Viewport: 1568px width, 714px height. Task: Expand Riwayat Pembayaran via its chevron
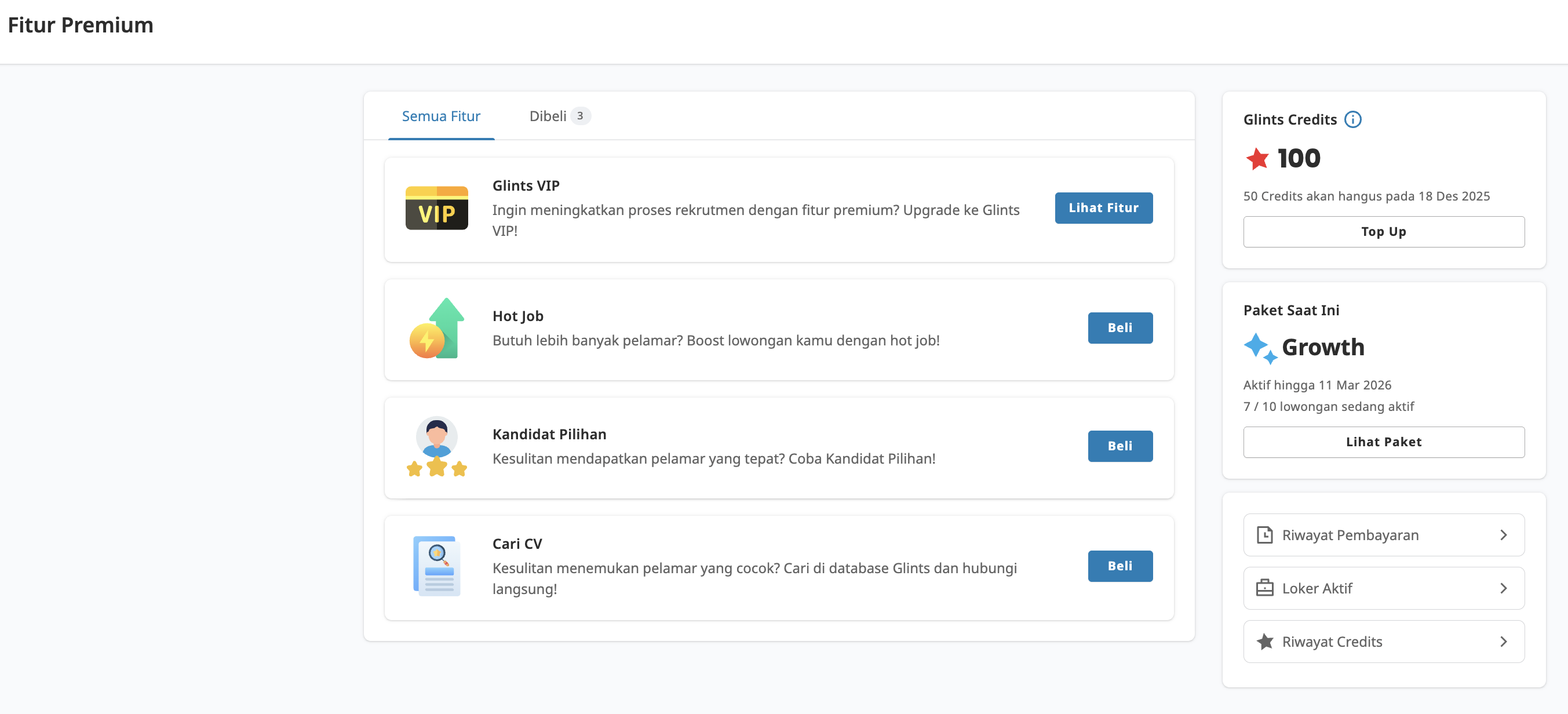tap(1504, 534)
